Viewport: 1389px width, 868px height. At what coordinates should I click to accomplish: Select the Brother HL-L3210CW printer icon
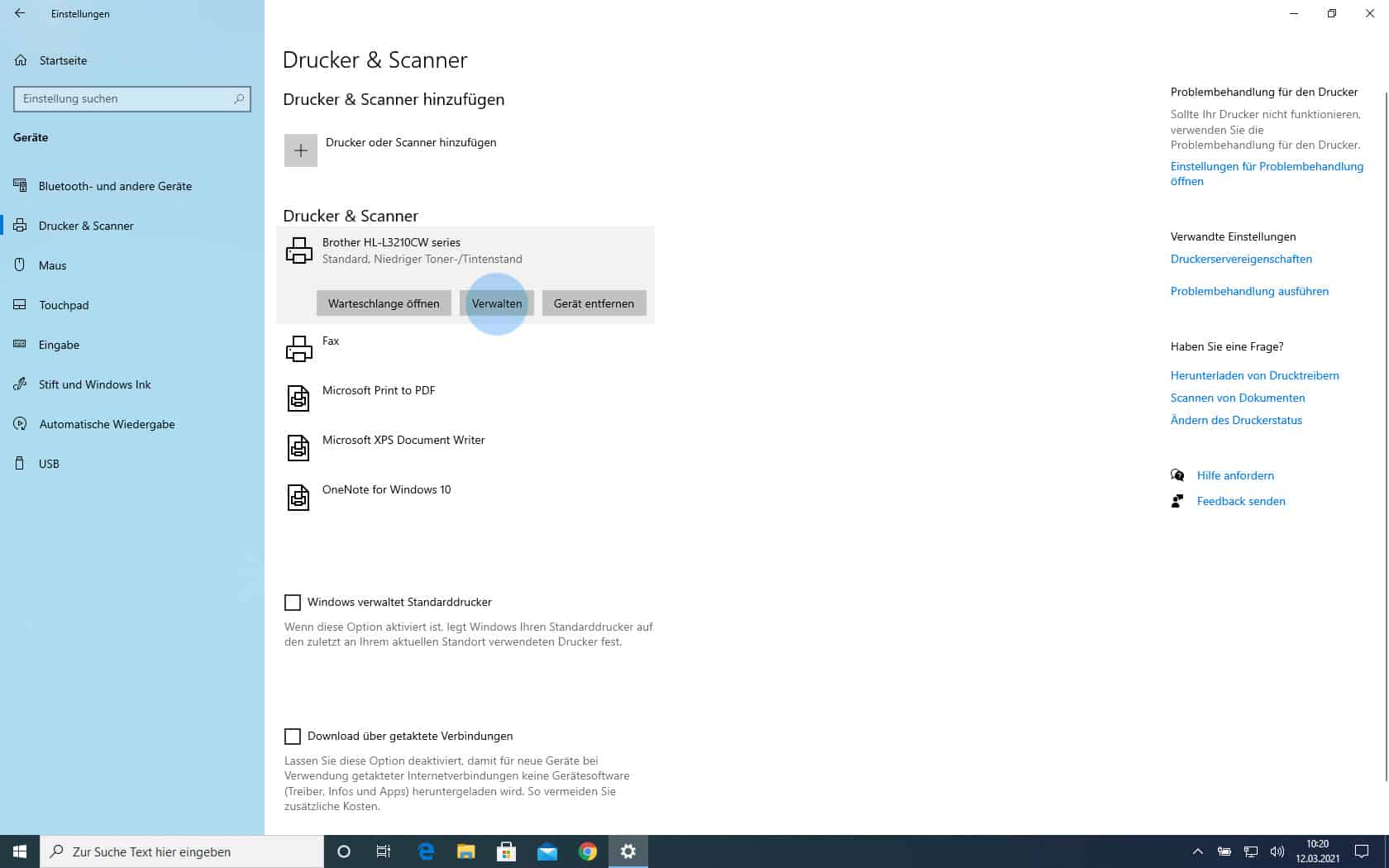pos(298,250)
